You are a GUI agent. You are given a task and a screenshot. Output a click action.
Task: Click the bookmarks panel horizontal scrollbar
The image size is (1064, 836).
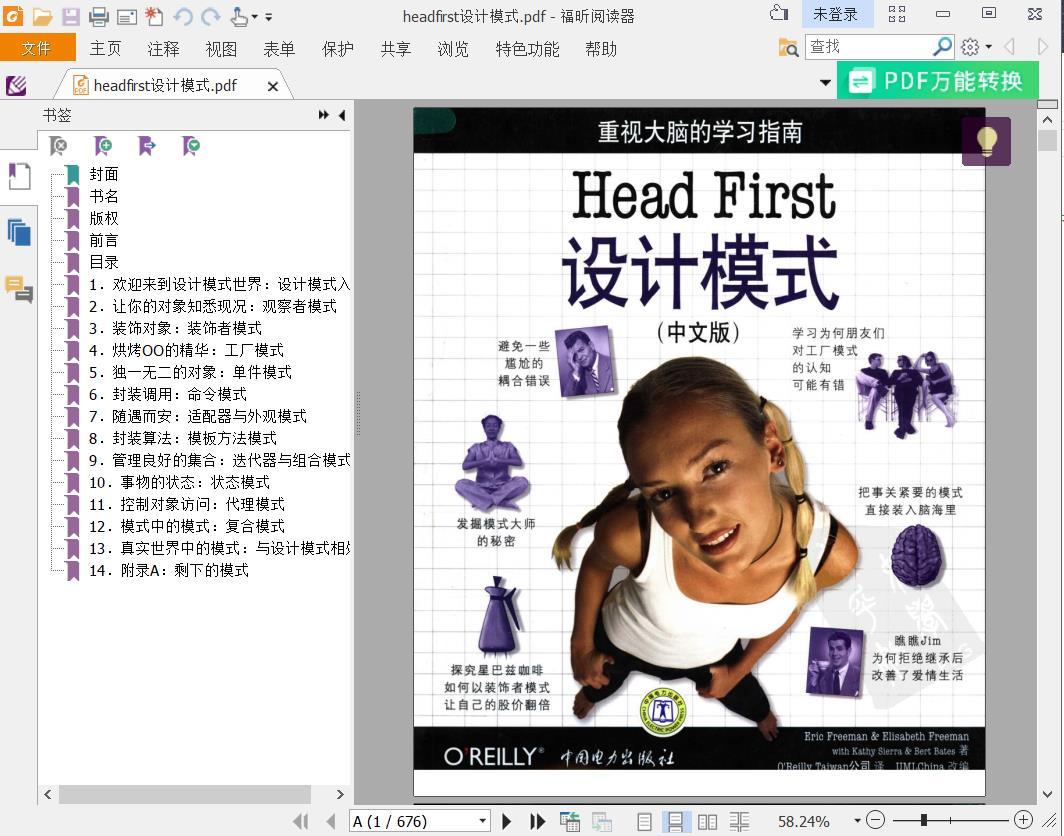pos(185,794)
